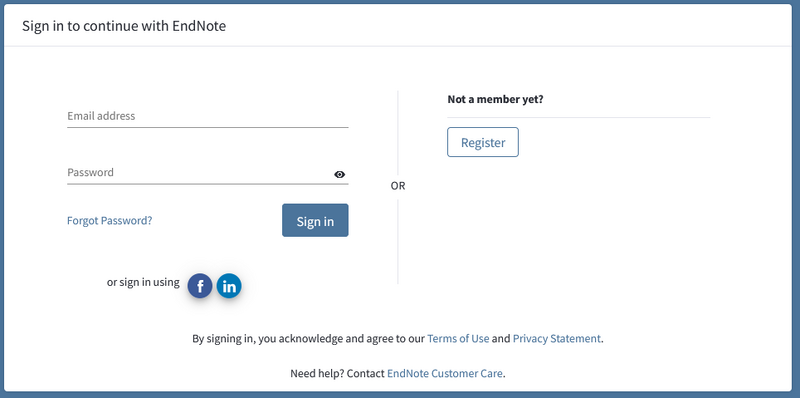Image resolution: width=800 pixels, height=398 pixels.
Task: Click the 'OR' divider label
Action: (398, 186)
